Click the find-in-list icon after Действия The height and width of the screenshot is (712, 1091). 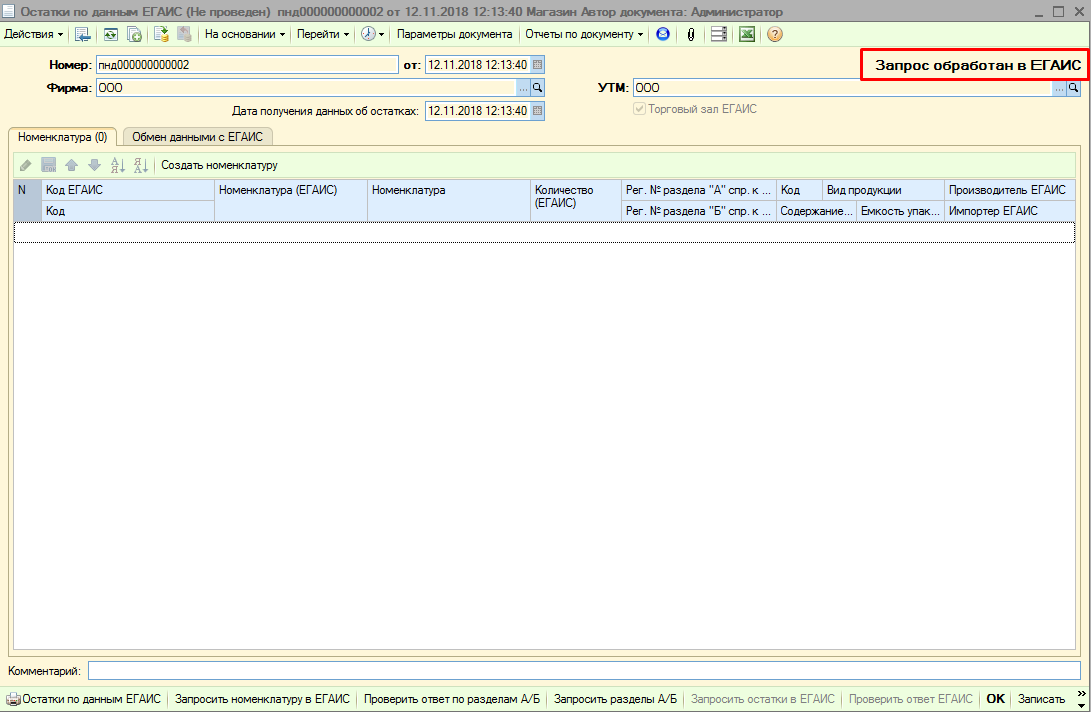coord(83,34)
